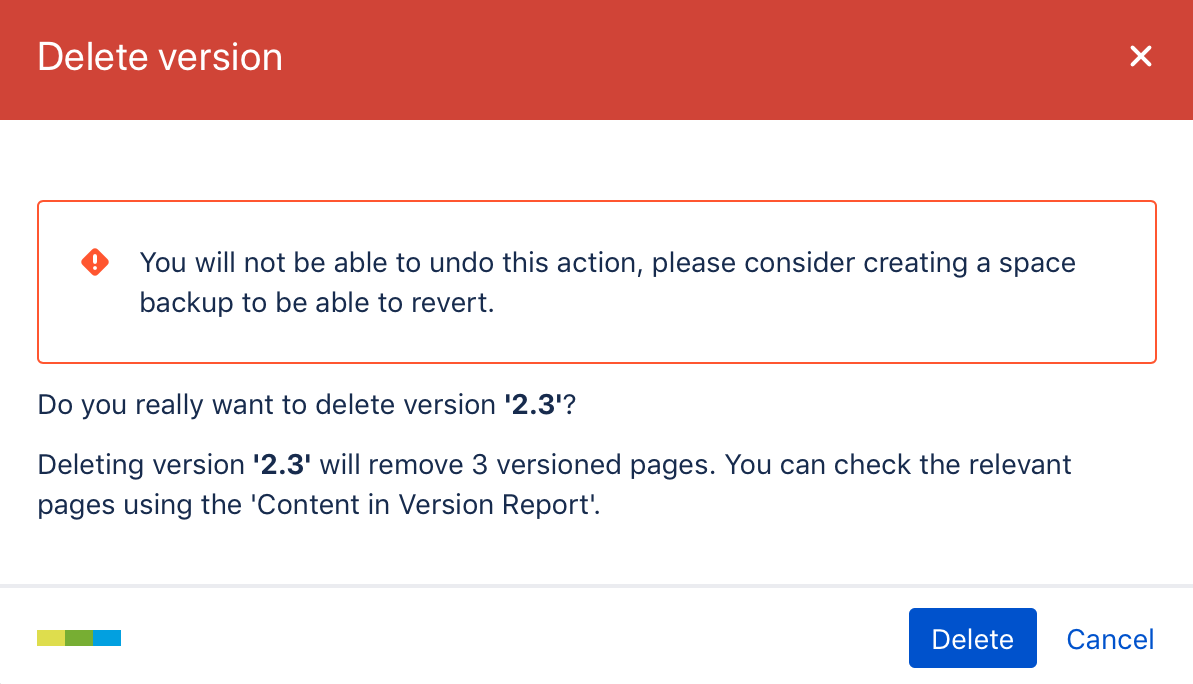Viewport: 1193px width, 684px height.
Task: Click the words 'Deleting version' in the paragraph
Action: coord(140,465)
